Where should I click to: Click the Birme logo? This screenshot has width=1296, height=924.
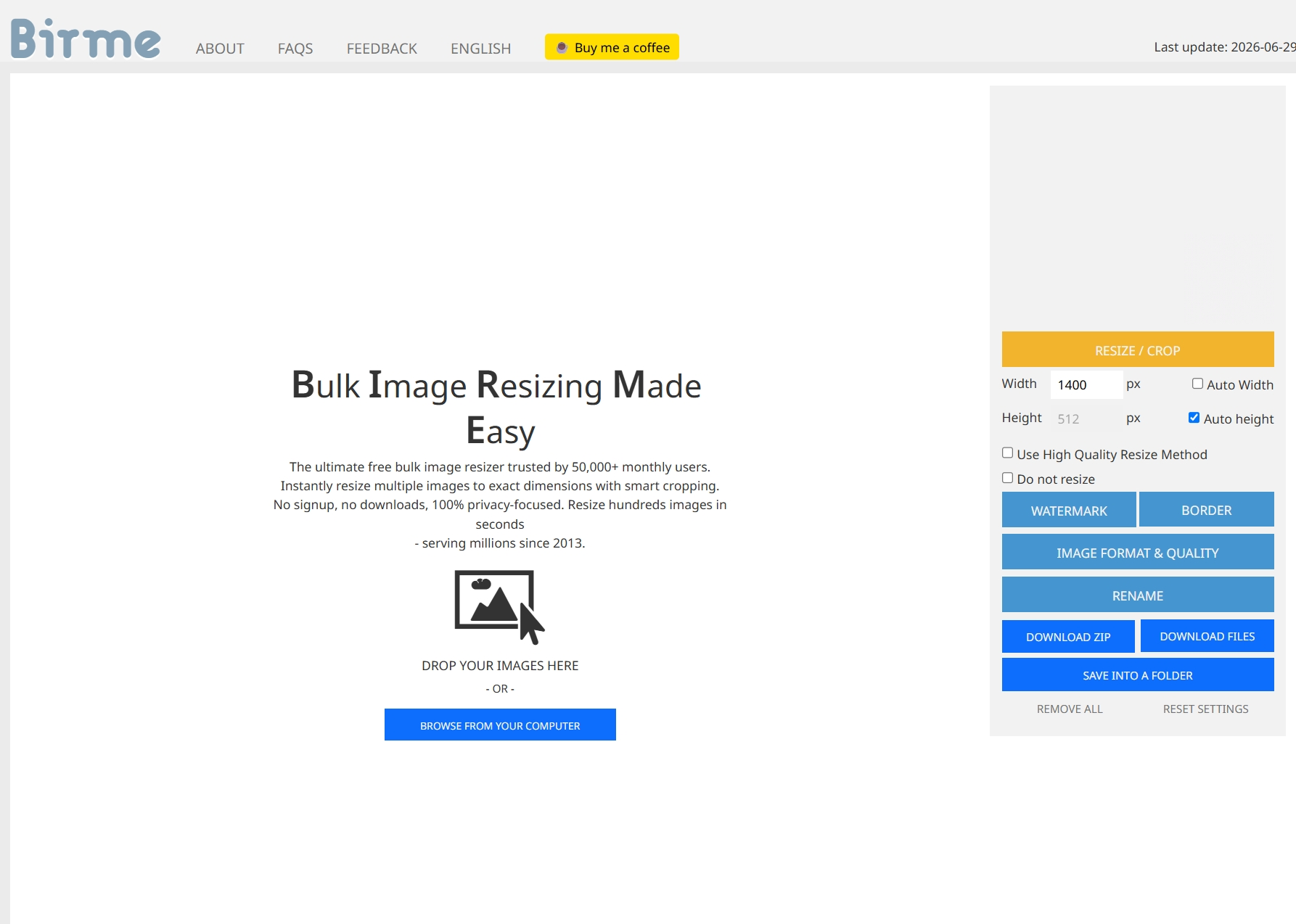86,38
